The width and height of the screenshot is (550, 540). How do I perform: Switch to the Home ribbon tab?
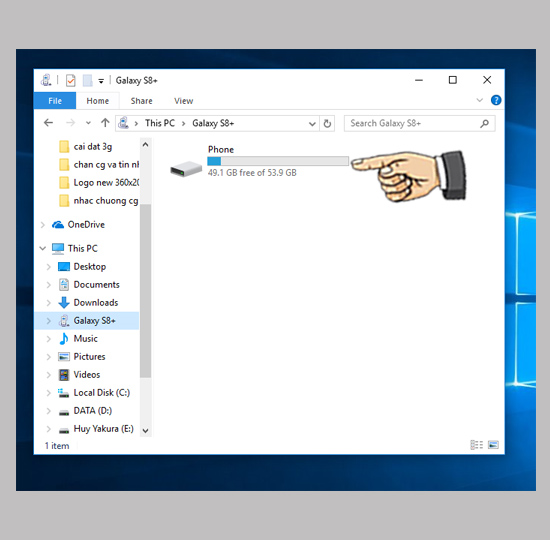(98, 101)
